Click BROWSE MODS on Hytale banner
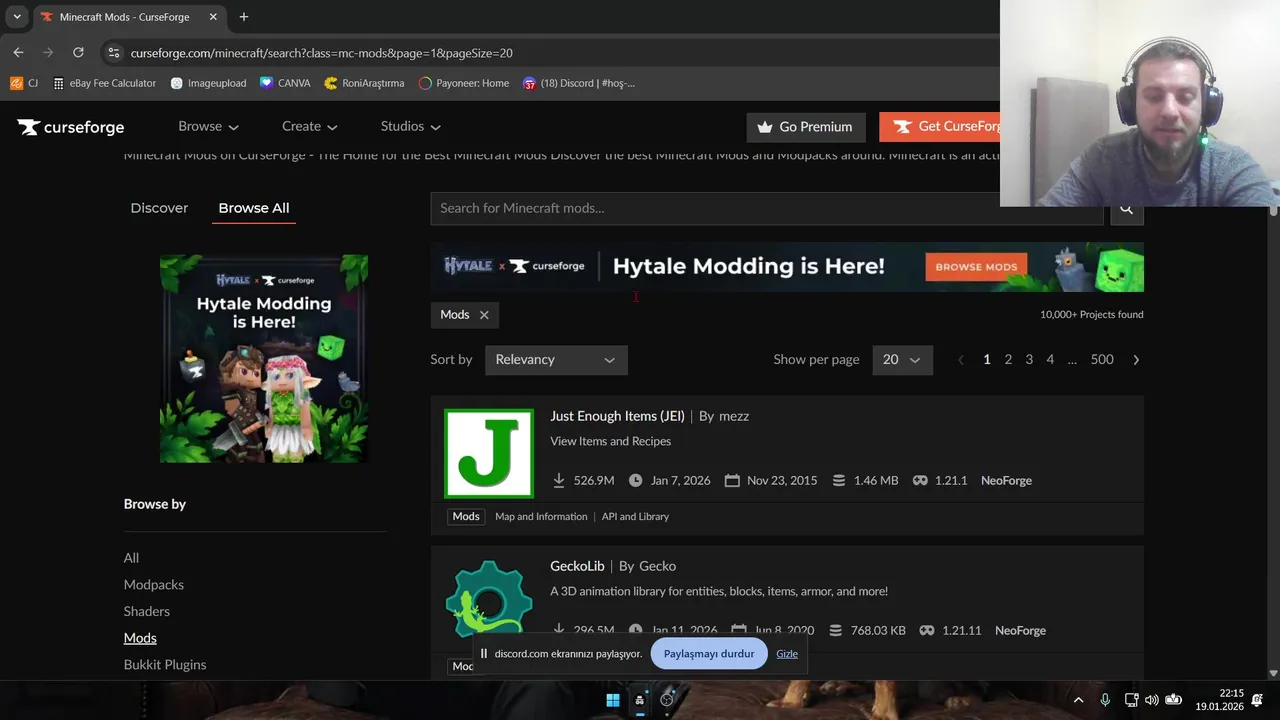The height and width of the screenshot is (720, 1280). (976, 267)
